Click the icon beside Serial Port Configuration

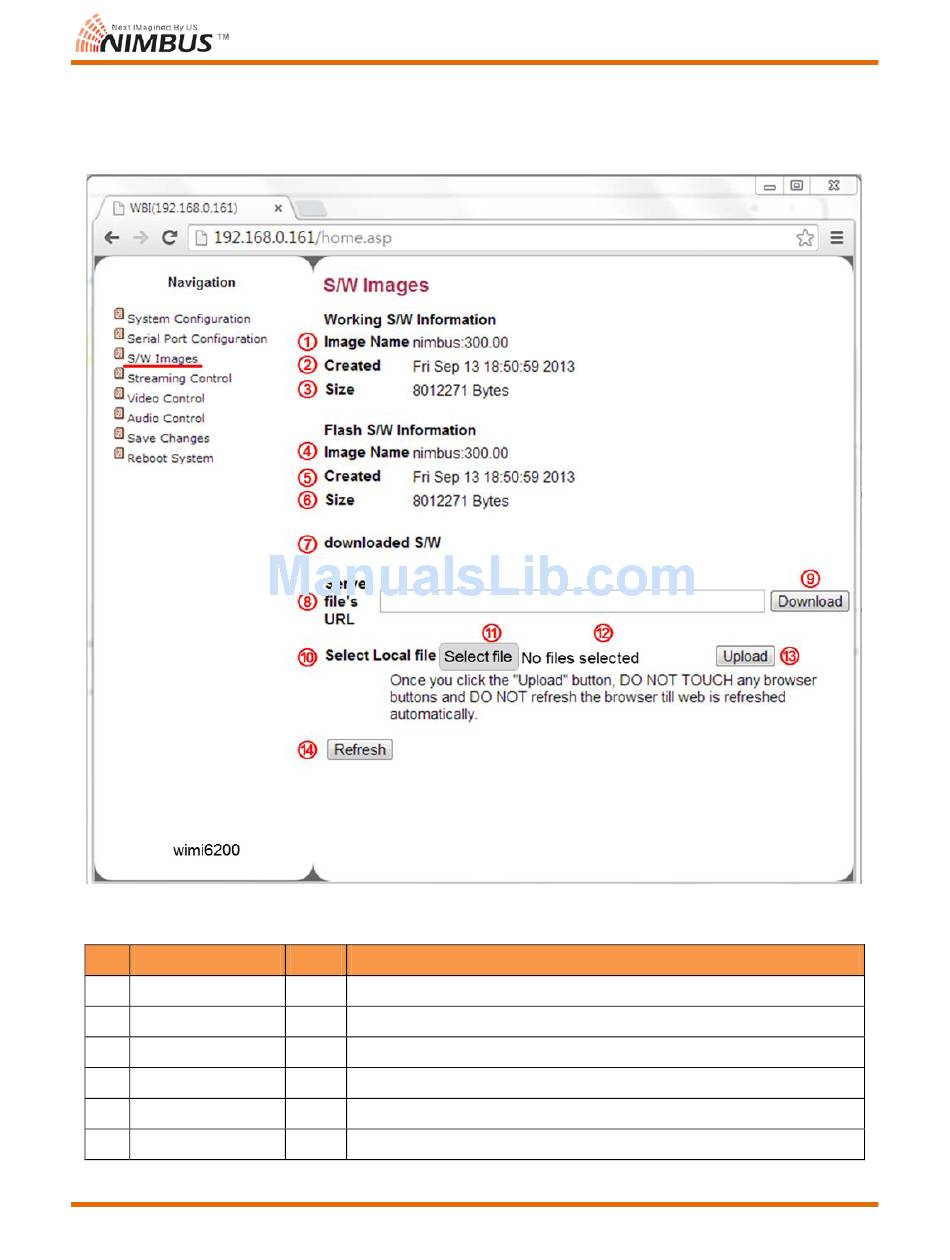pyautogui.click(x=119, y=335)
